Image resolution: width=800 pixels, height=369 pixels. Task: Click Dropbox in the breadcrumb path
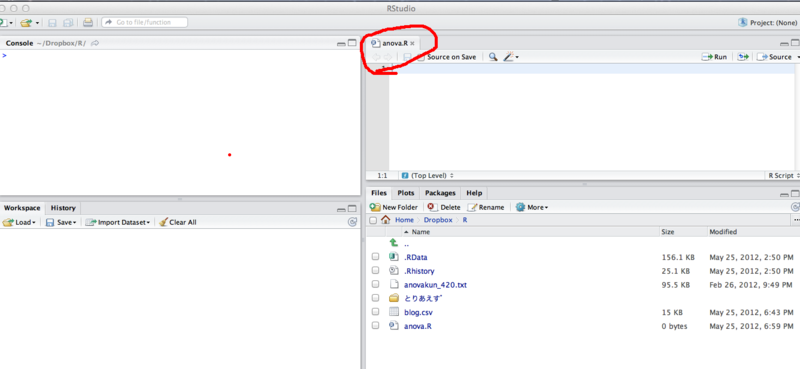pyautogui.click(x=438, y=220)
